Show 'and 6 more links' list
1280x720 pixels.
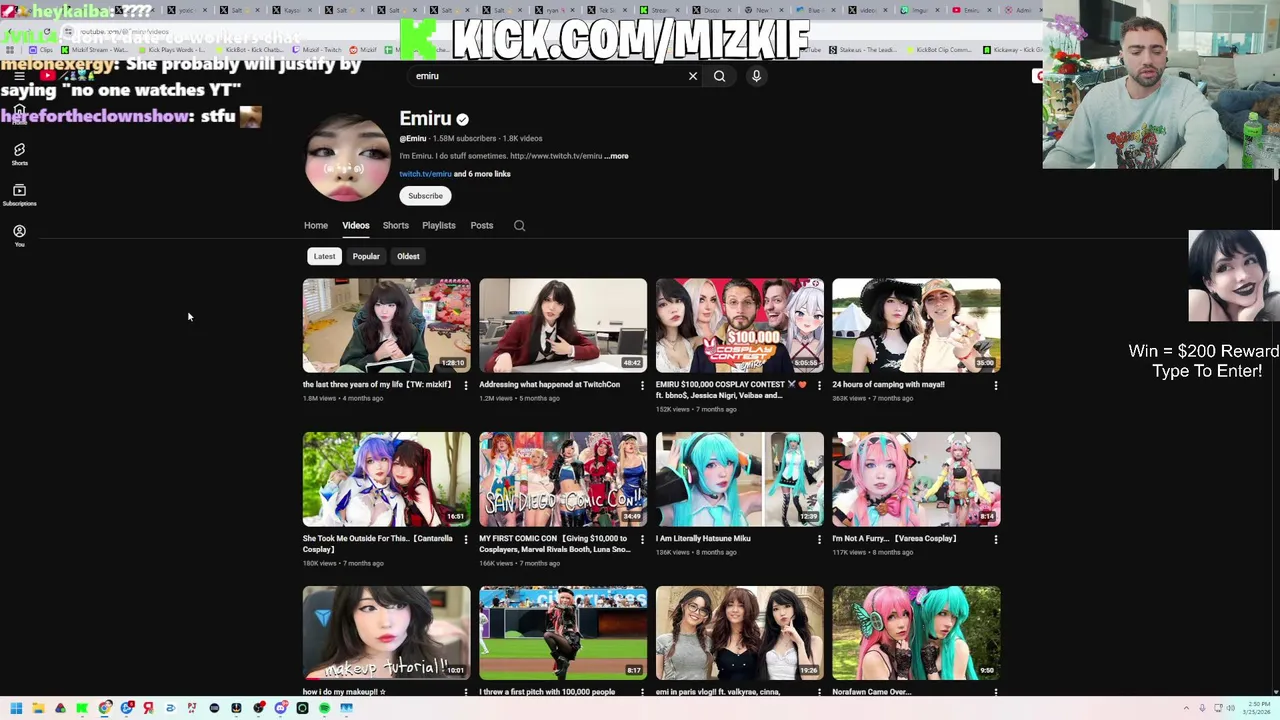click(x=482, y=174)
